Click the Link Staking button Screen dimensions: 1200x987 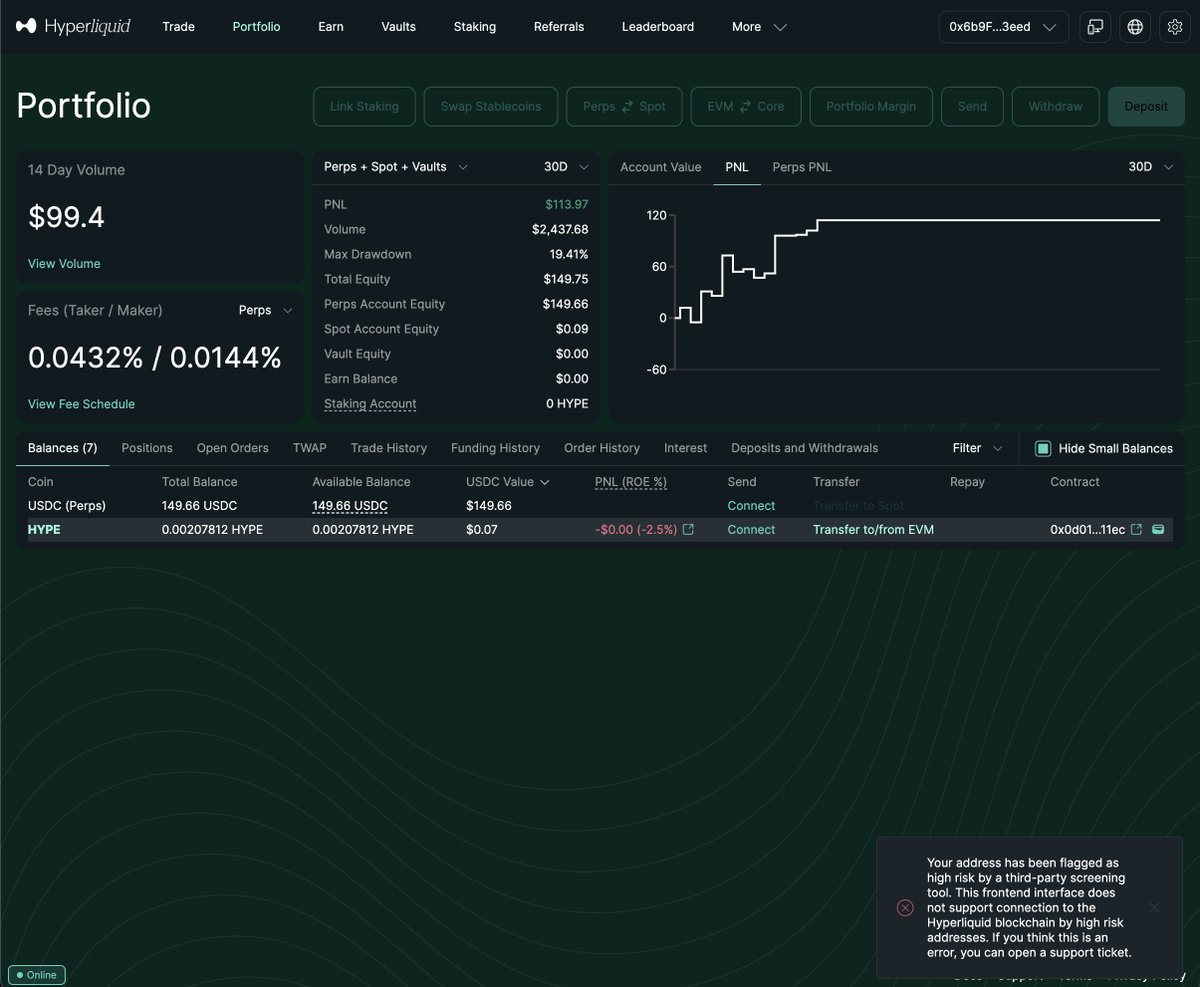pos(364,106)
